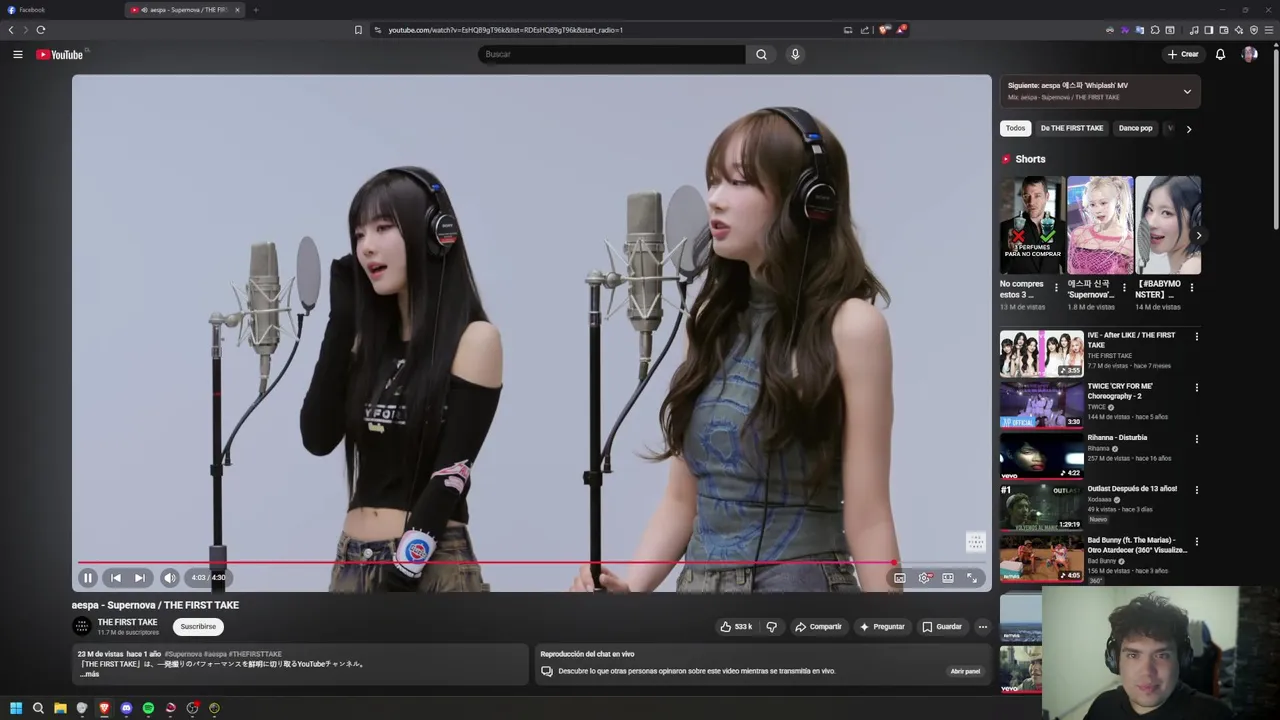Reload the page
1280x720 pixels.
click(41, 30)
